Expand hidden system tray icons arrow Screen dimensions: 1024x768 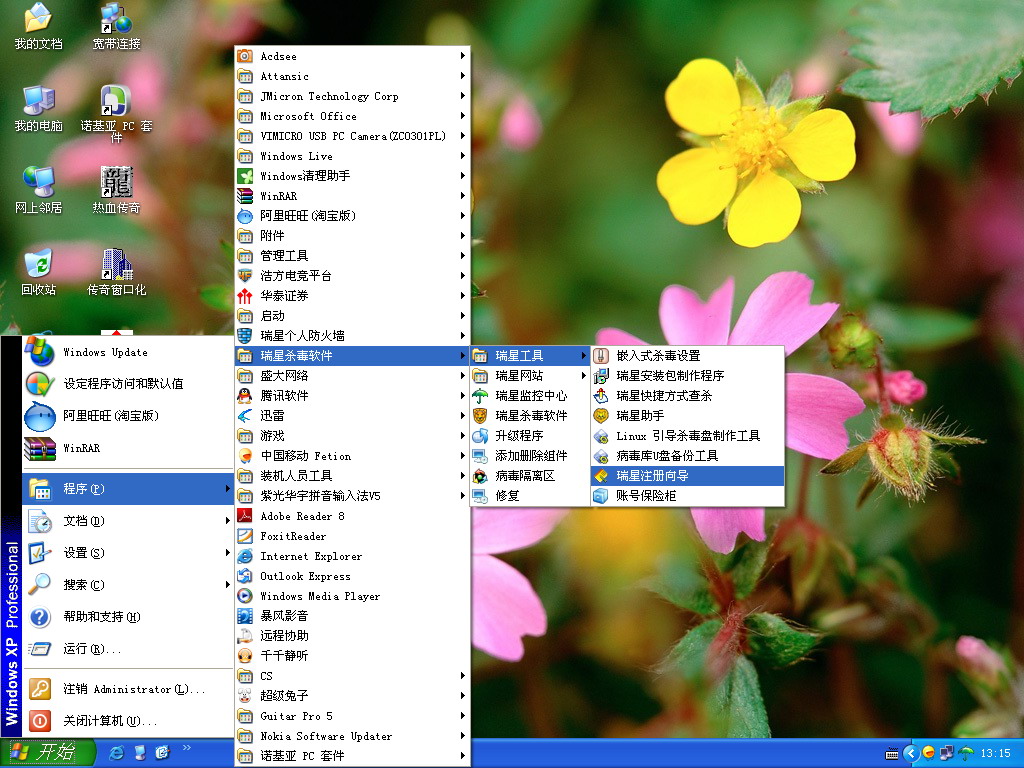pos(910,753)
